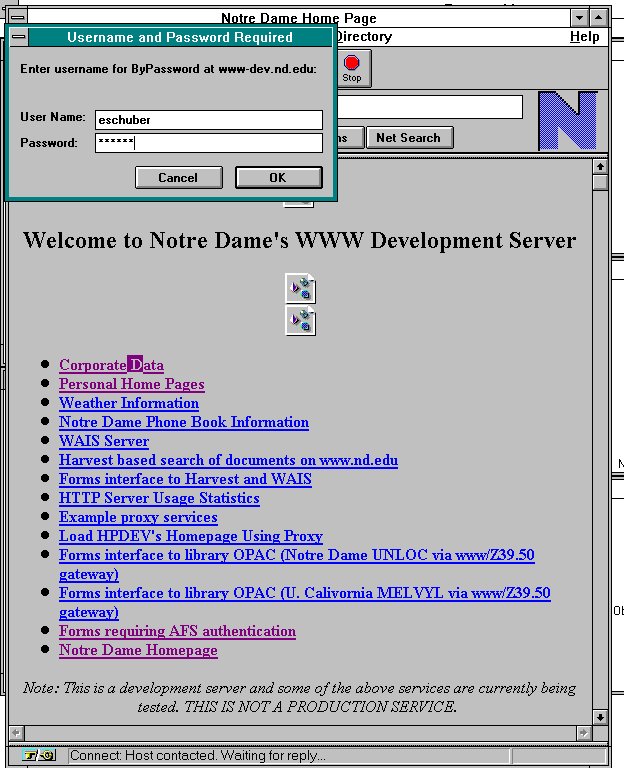624x768 pixels.
Task: Click the location URL field
Action: pyautogui.click(x=430, y=107)
